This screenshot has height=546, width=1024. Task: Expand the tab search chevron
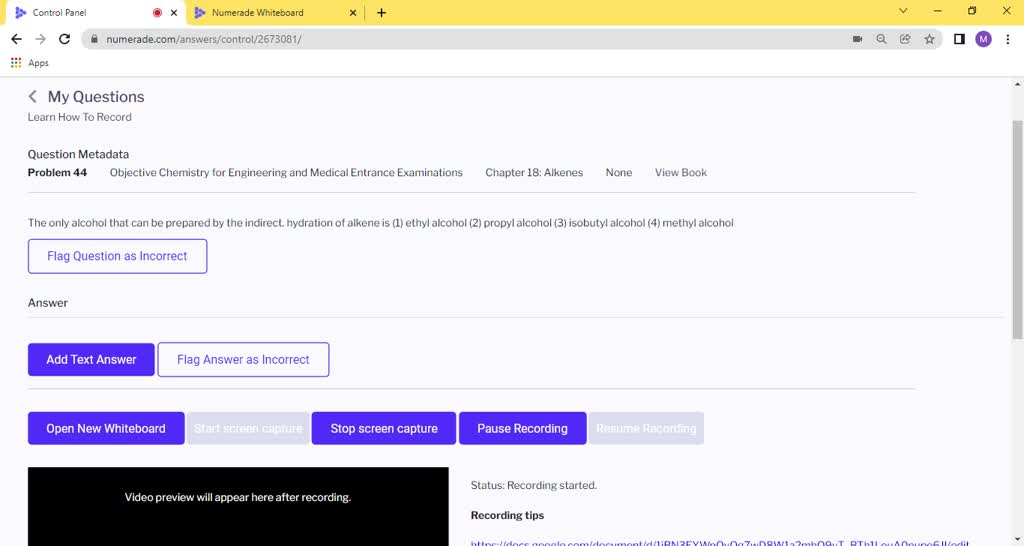pos(903,12)
